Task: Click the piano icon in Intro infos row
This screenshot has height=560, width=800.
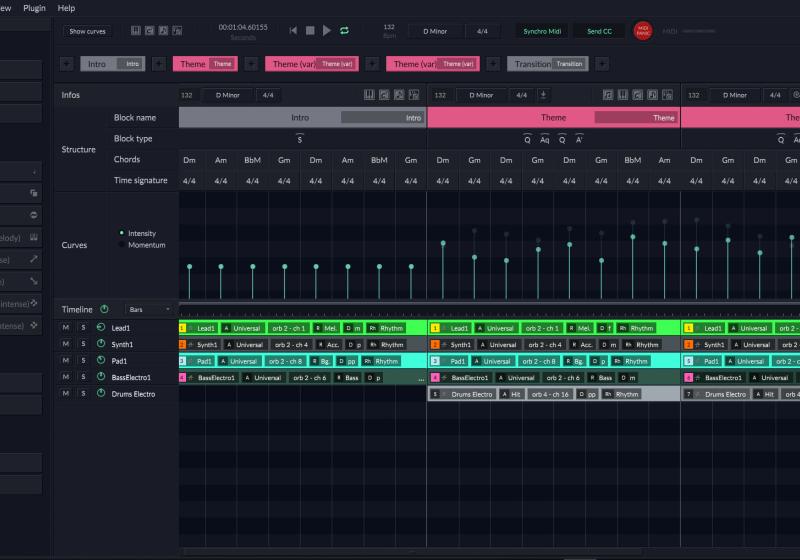Action: tap(369, 95)
